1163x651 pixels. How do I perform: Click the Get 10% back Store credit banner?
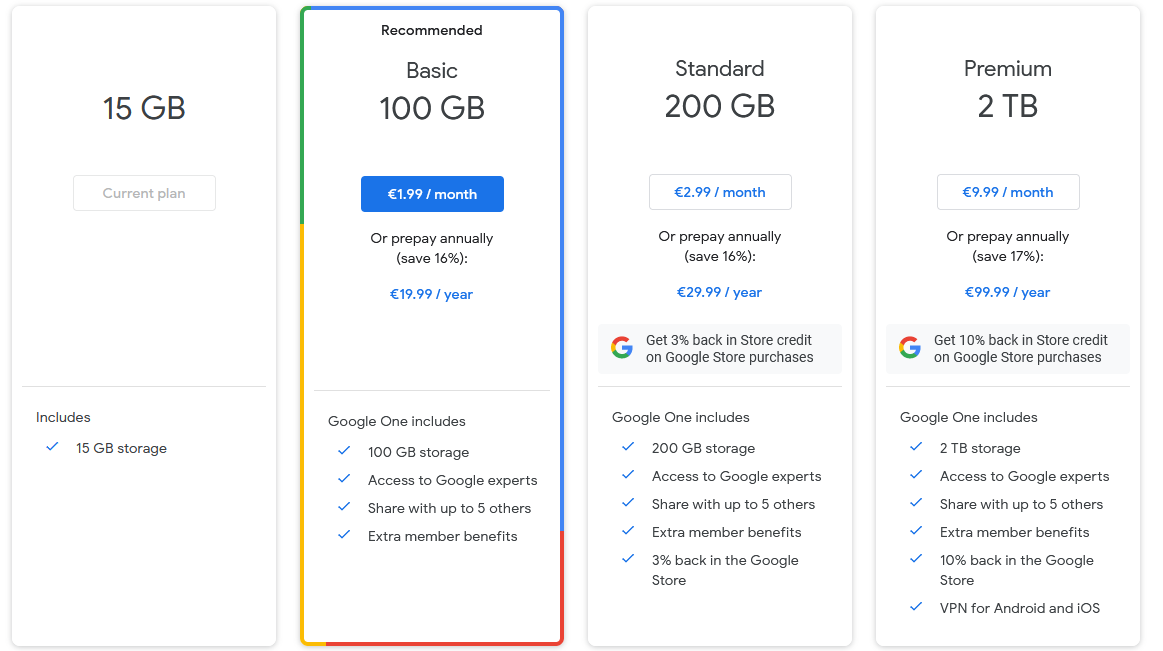click(1020, 348)
